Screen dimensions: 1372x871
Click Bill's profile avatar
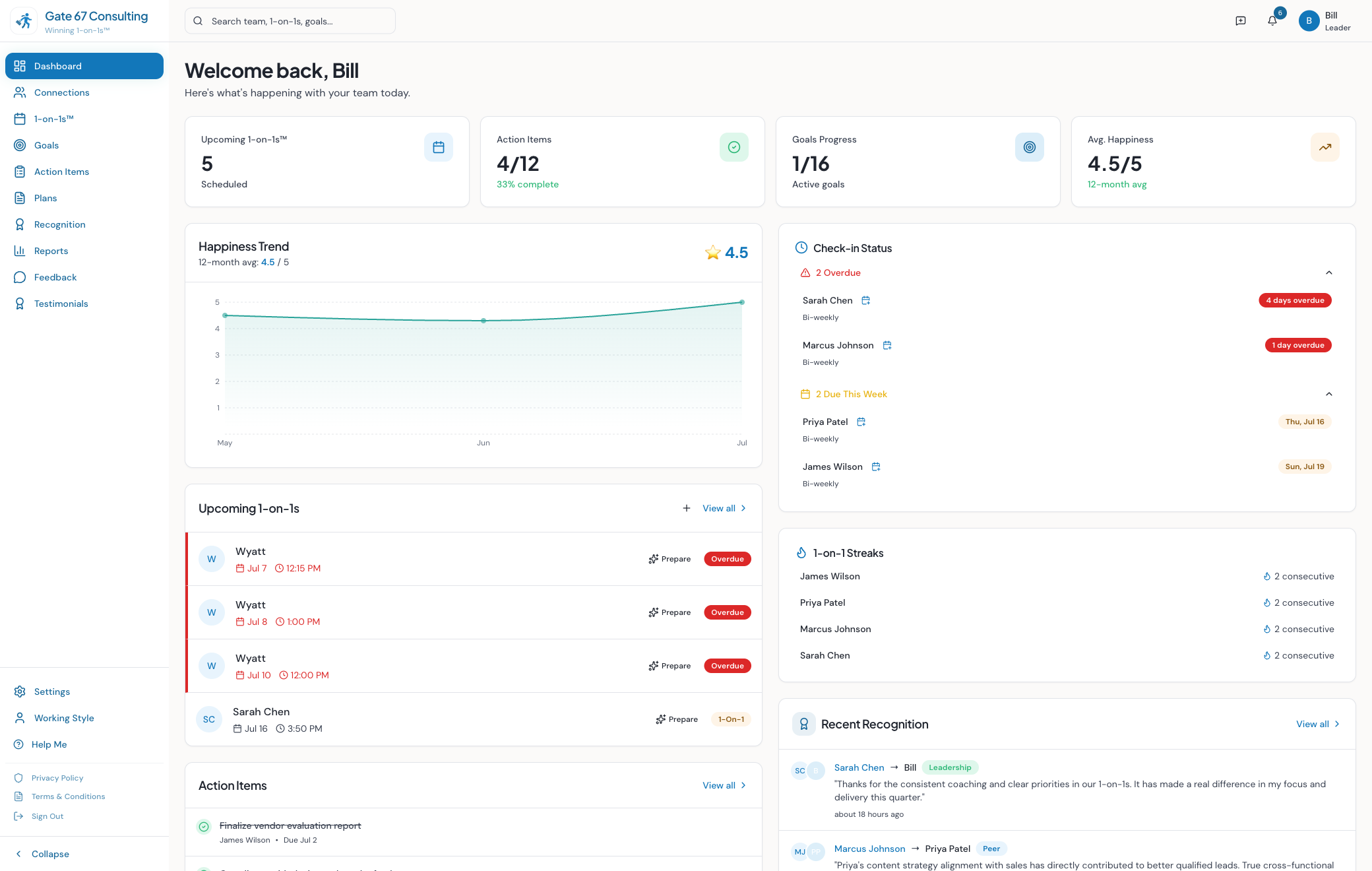[x=1309, y=21]
